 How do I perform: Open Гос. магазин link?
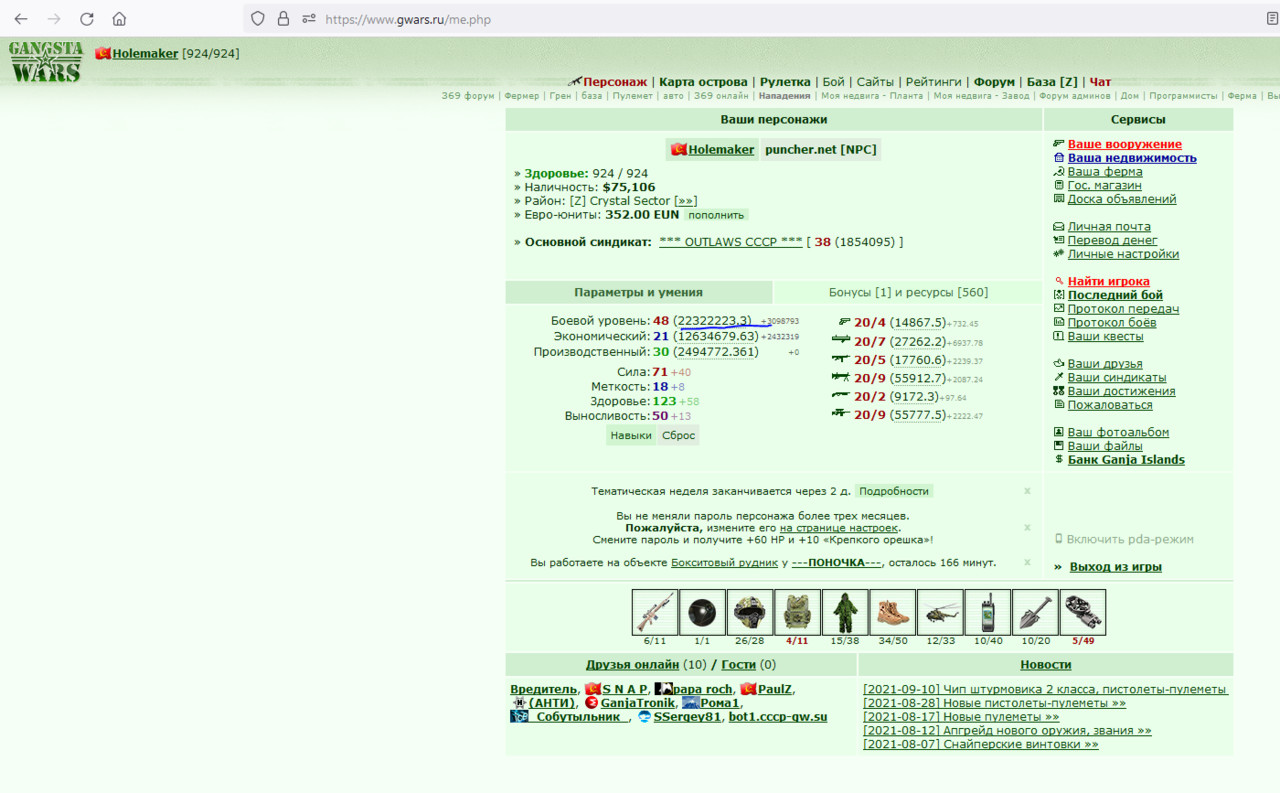1104,185
